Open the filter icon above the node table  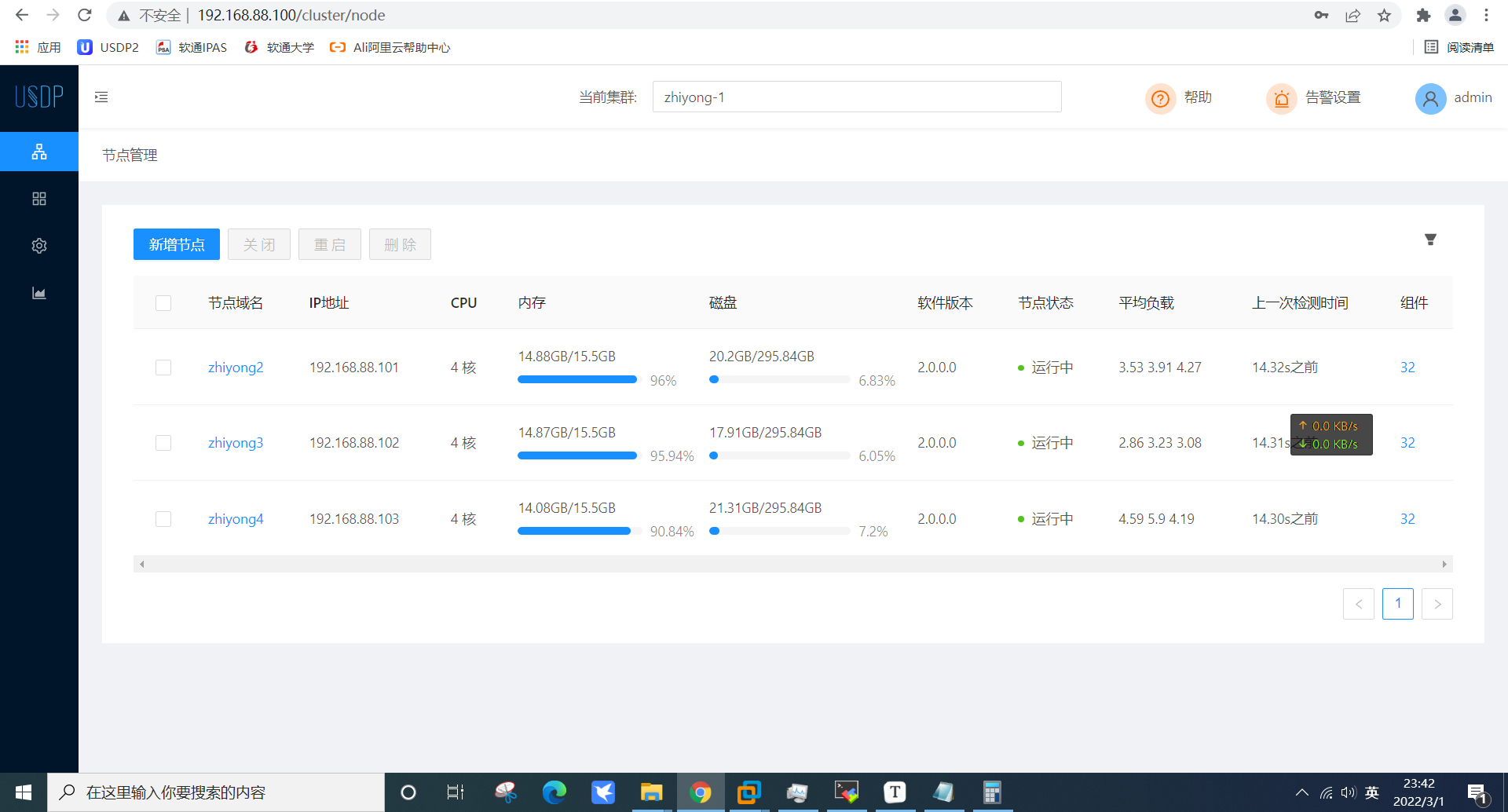tap(1431, 239)
